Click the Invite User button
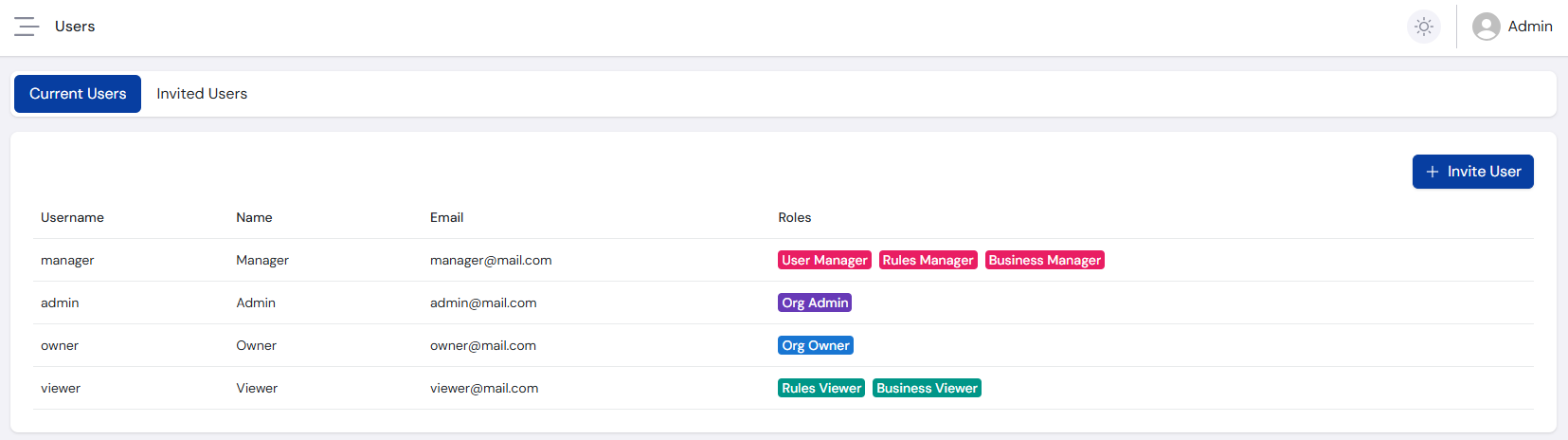 (x=1472, y=172)
